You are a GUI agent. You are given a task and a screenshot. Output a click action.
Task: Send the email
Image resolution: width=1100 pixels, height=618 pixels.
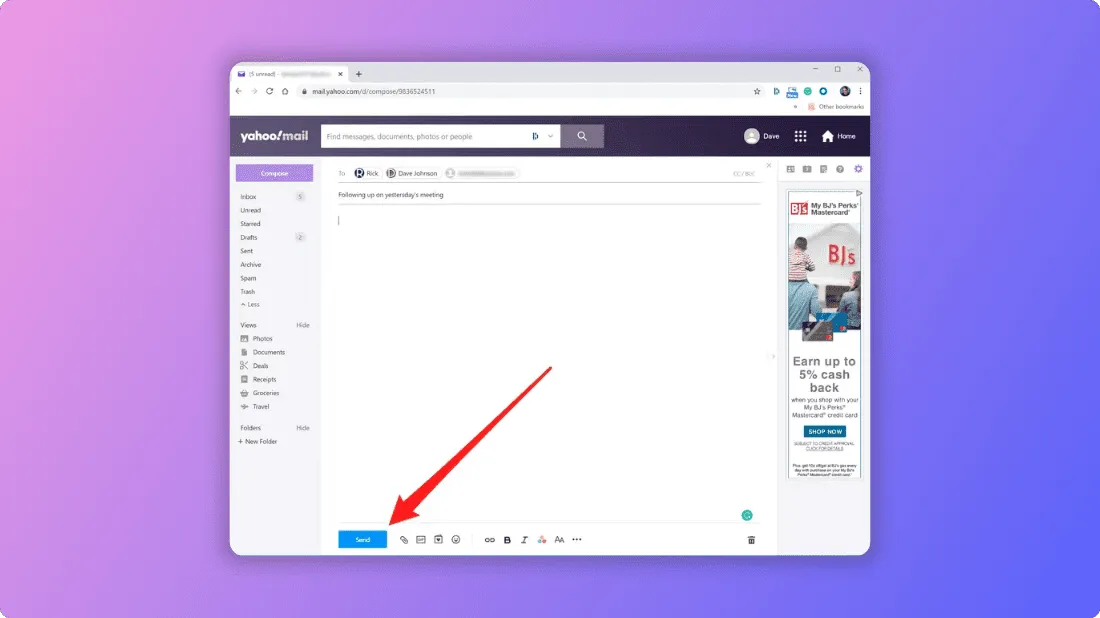363,539
